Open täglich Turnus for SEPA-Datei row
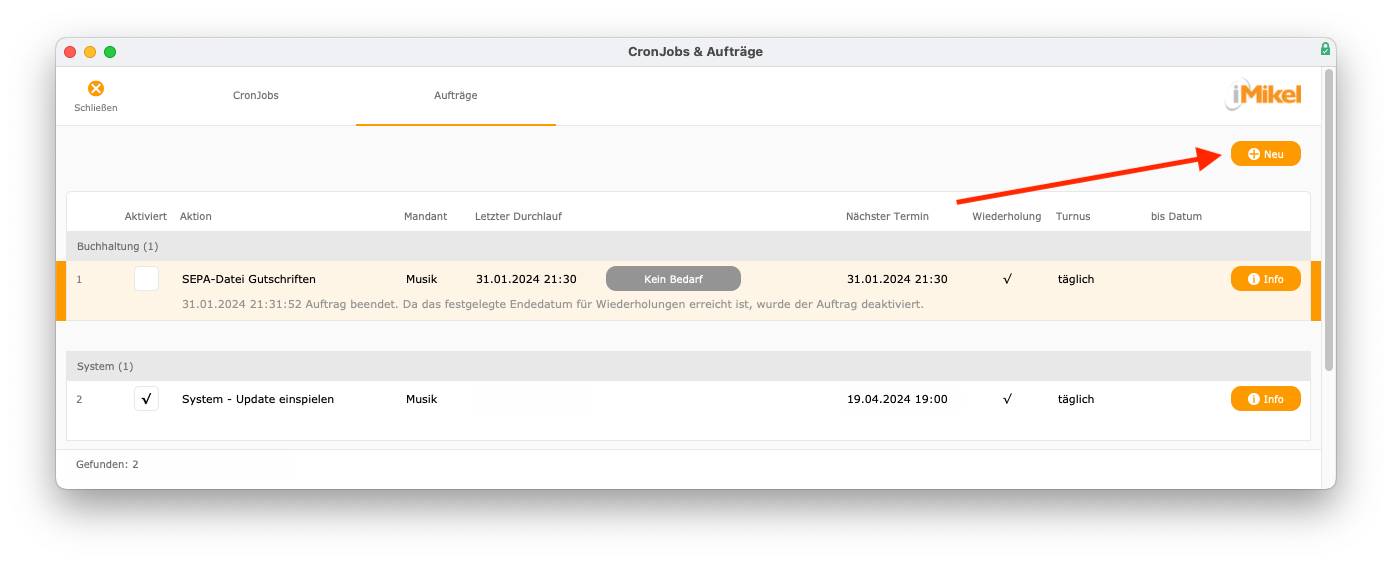This screenshot has width=1392, height=563. tap(1076, 279)
